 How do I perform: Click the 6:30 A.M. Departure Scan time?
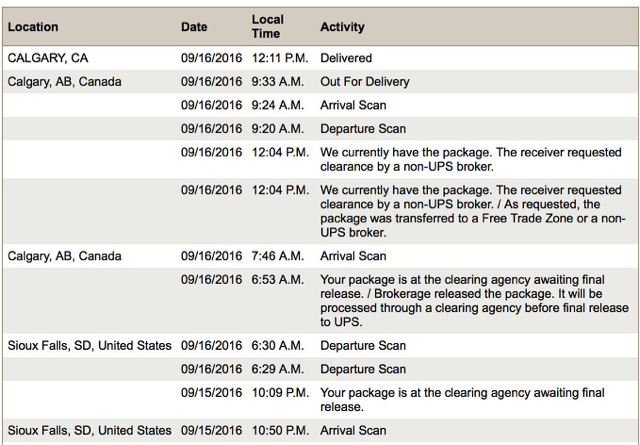[x=278, y=346]
